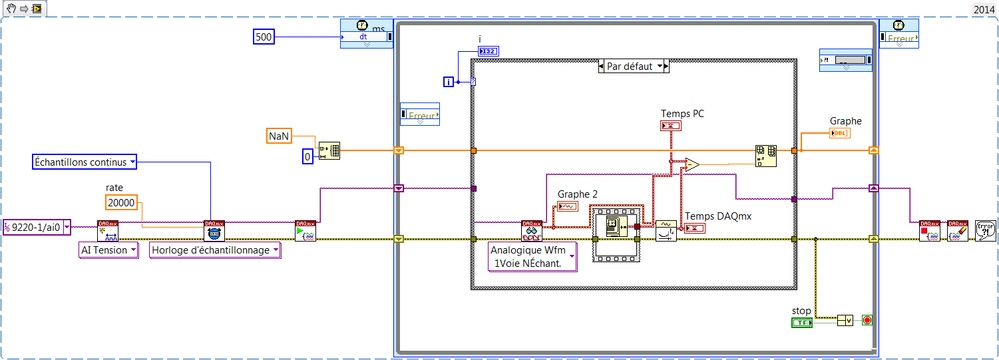This screenshot has height=360, width=999.
Task: Click the Graphe DBL indicator terminal
Action: (x=840, y=133)
